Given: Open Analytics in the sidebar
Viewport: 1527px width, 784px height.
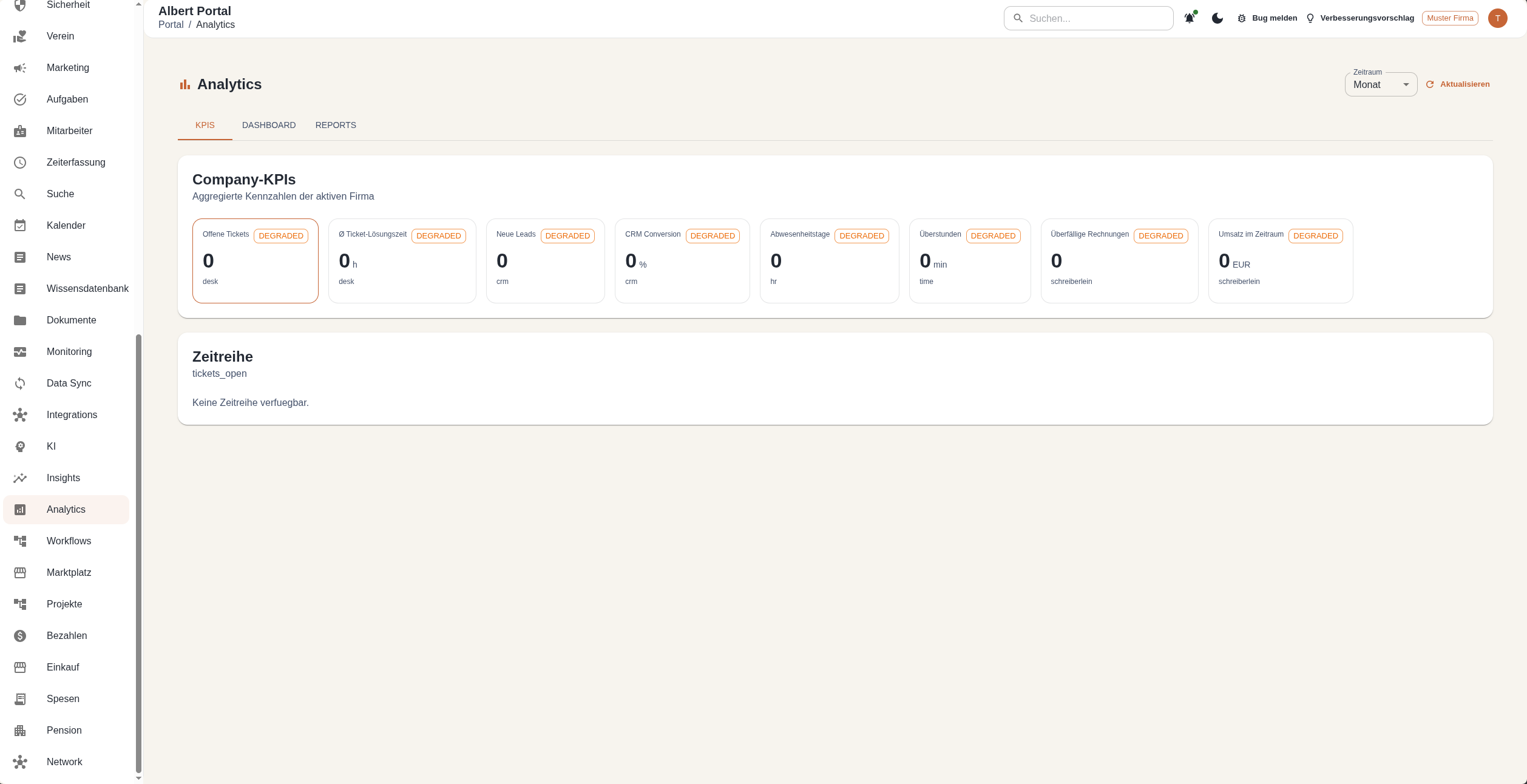Looking at the screenshot, I should tap(66, 510).
